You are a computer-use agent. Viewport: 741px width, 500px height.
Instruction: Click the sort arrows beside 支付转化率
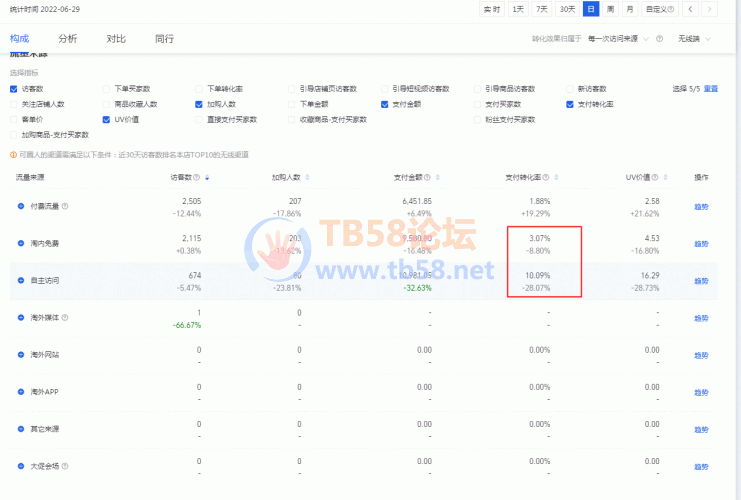coord(556,178)
